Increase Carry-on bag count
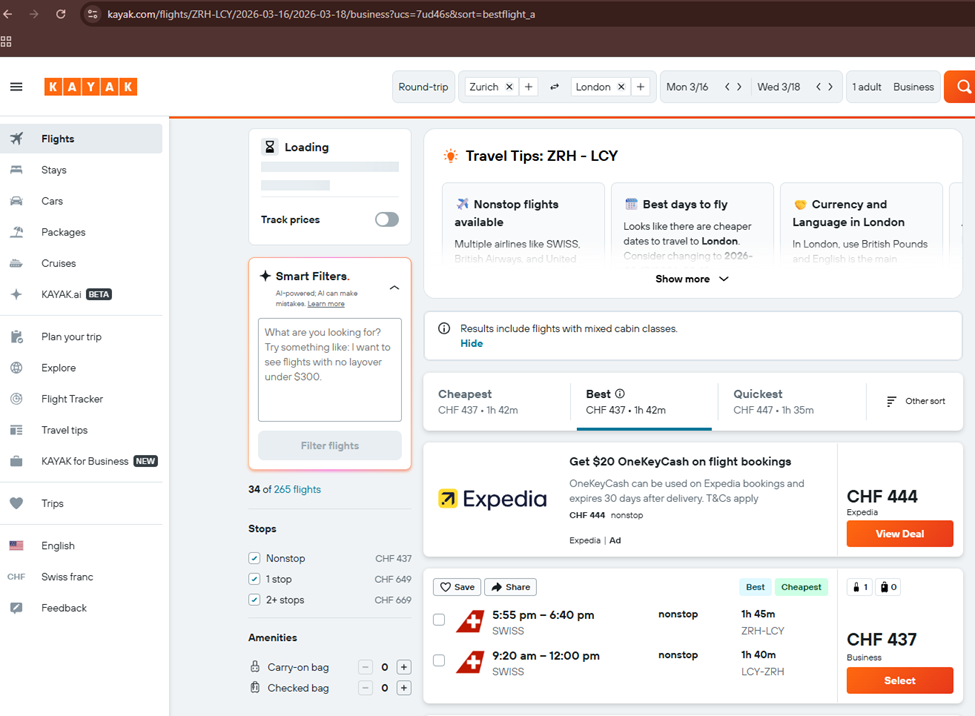This screenshot has width=975, height=716. [x=404, y=667]
